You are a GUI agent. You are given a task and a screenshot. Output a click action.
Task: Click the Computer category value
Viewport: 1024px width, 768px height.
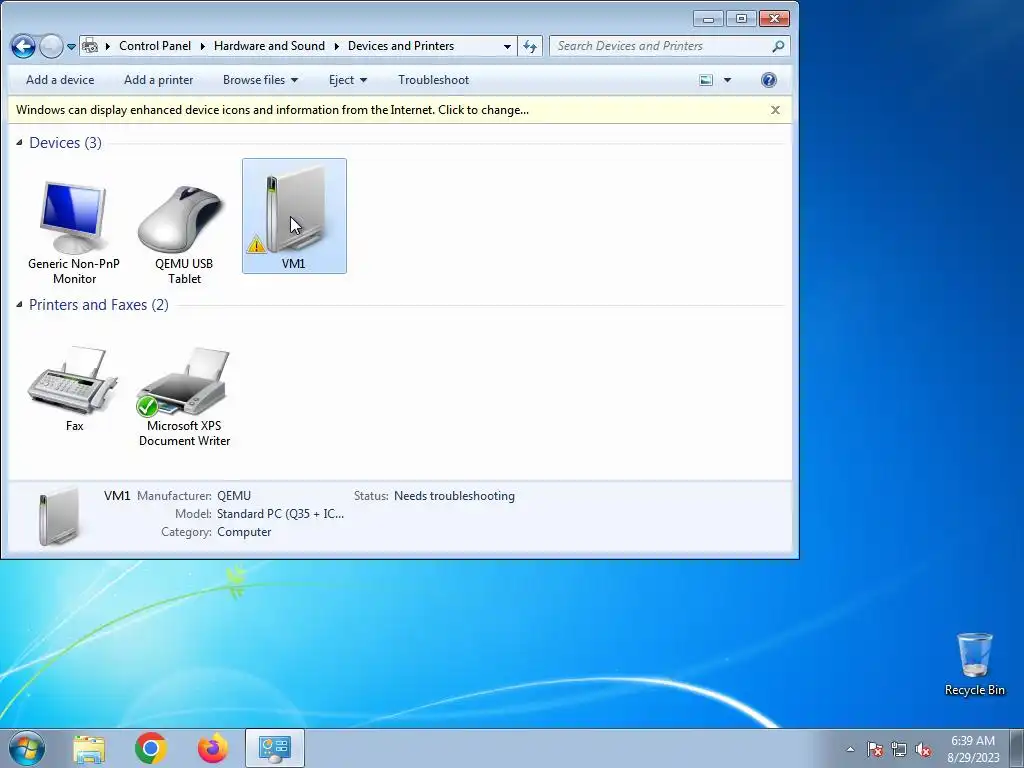pos(244,532)
